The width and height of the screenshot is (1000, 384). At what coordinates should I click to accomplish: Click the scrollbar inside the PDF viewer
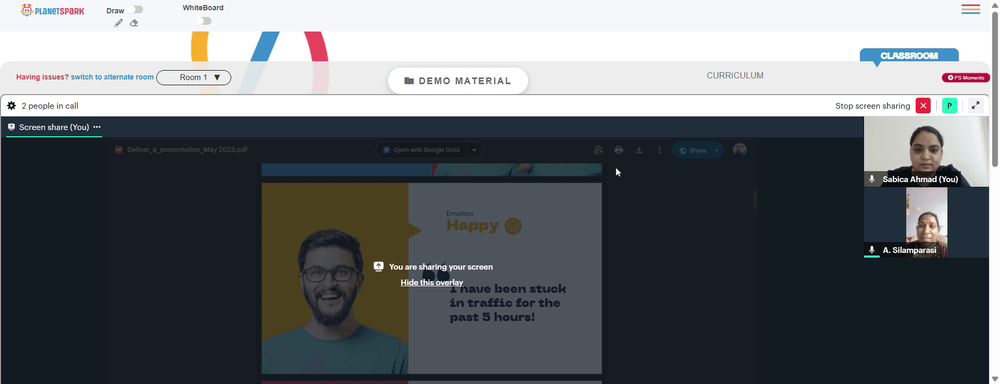point(755,200)
